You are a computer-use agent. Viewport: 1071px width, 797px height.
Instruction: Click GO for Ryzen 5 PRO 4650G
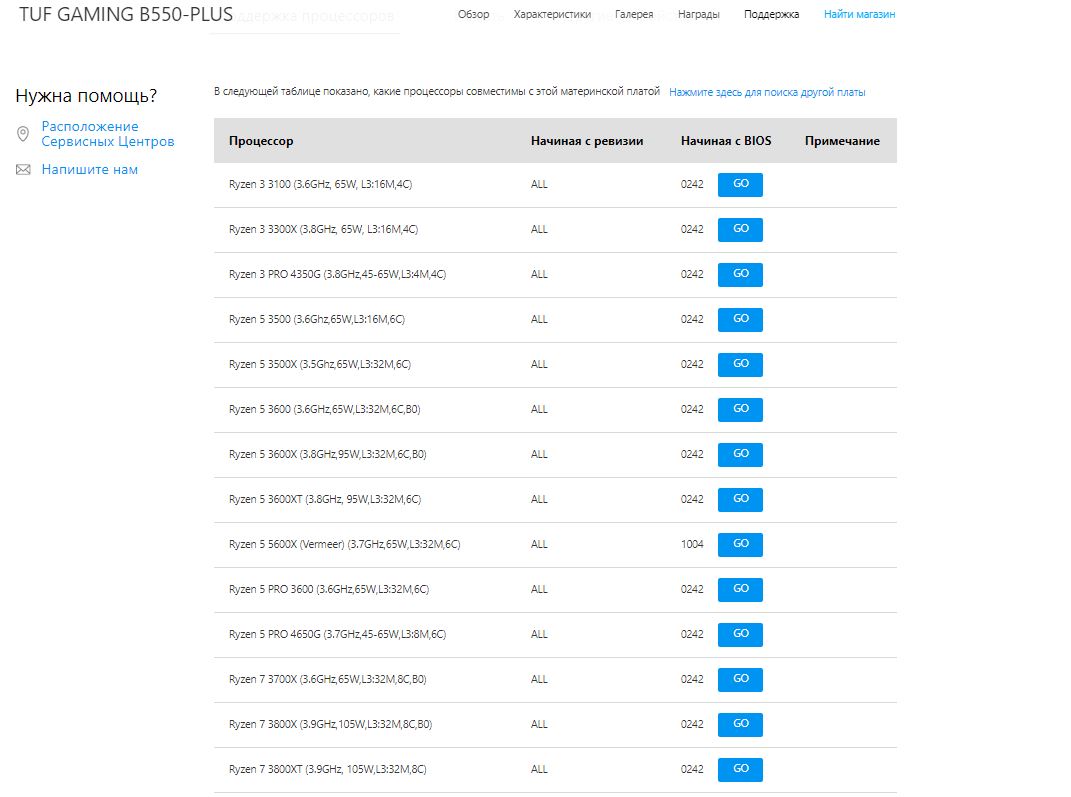pos(740,634)
